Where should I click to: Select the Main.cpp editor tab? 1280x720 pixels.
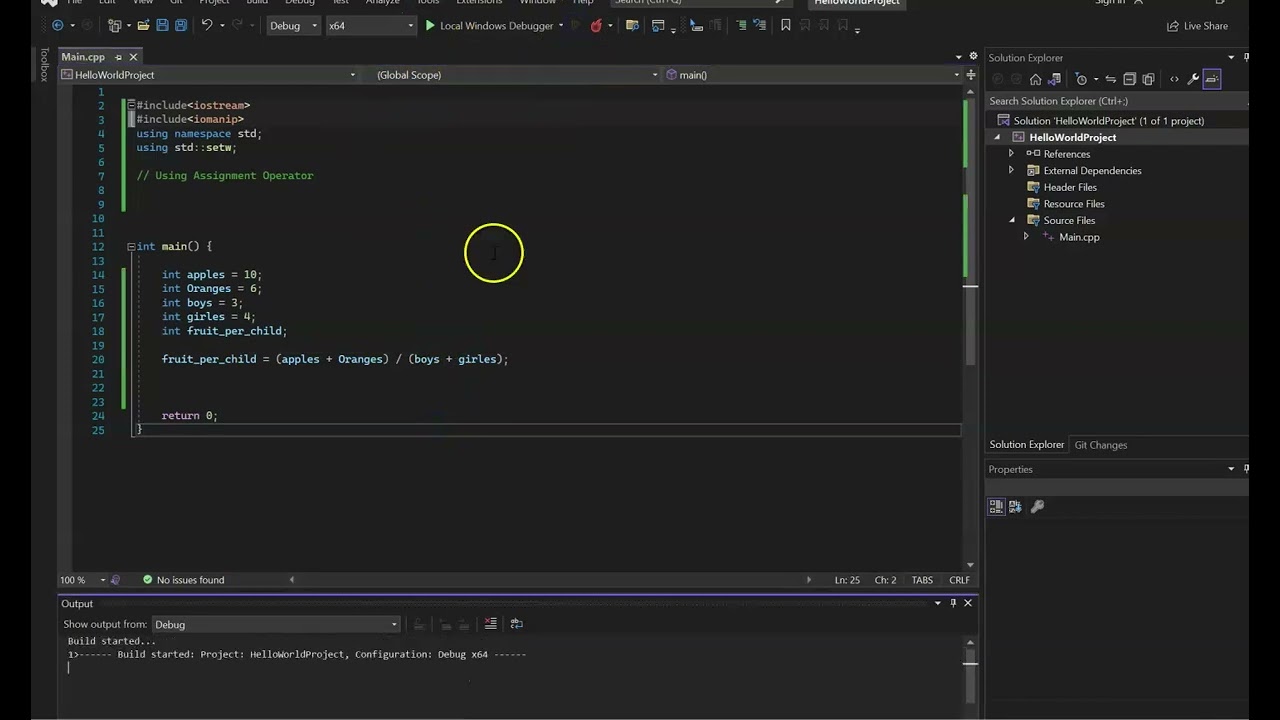coord(83,57)
